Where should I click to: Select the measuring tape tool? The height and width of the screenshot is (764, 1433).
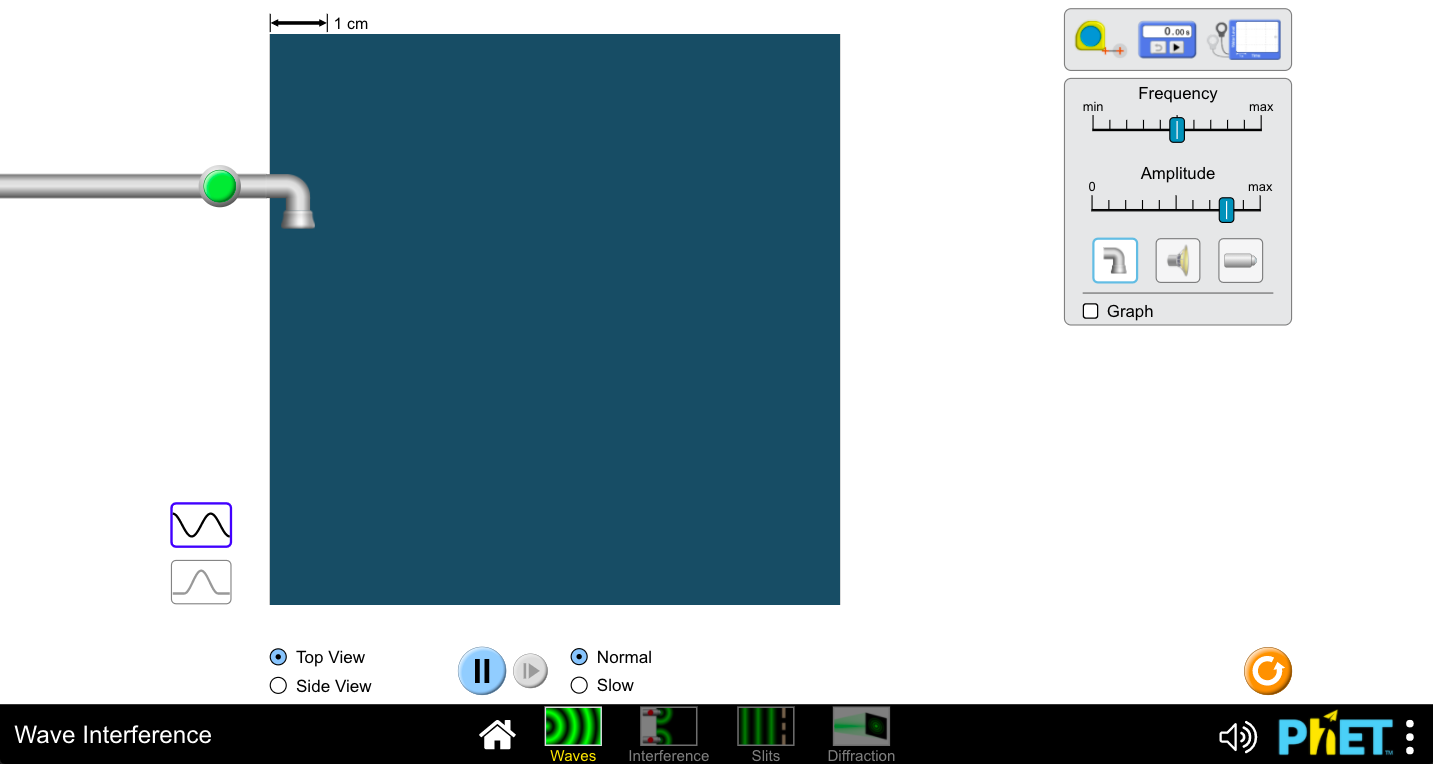[1098, 40]
